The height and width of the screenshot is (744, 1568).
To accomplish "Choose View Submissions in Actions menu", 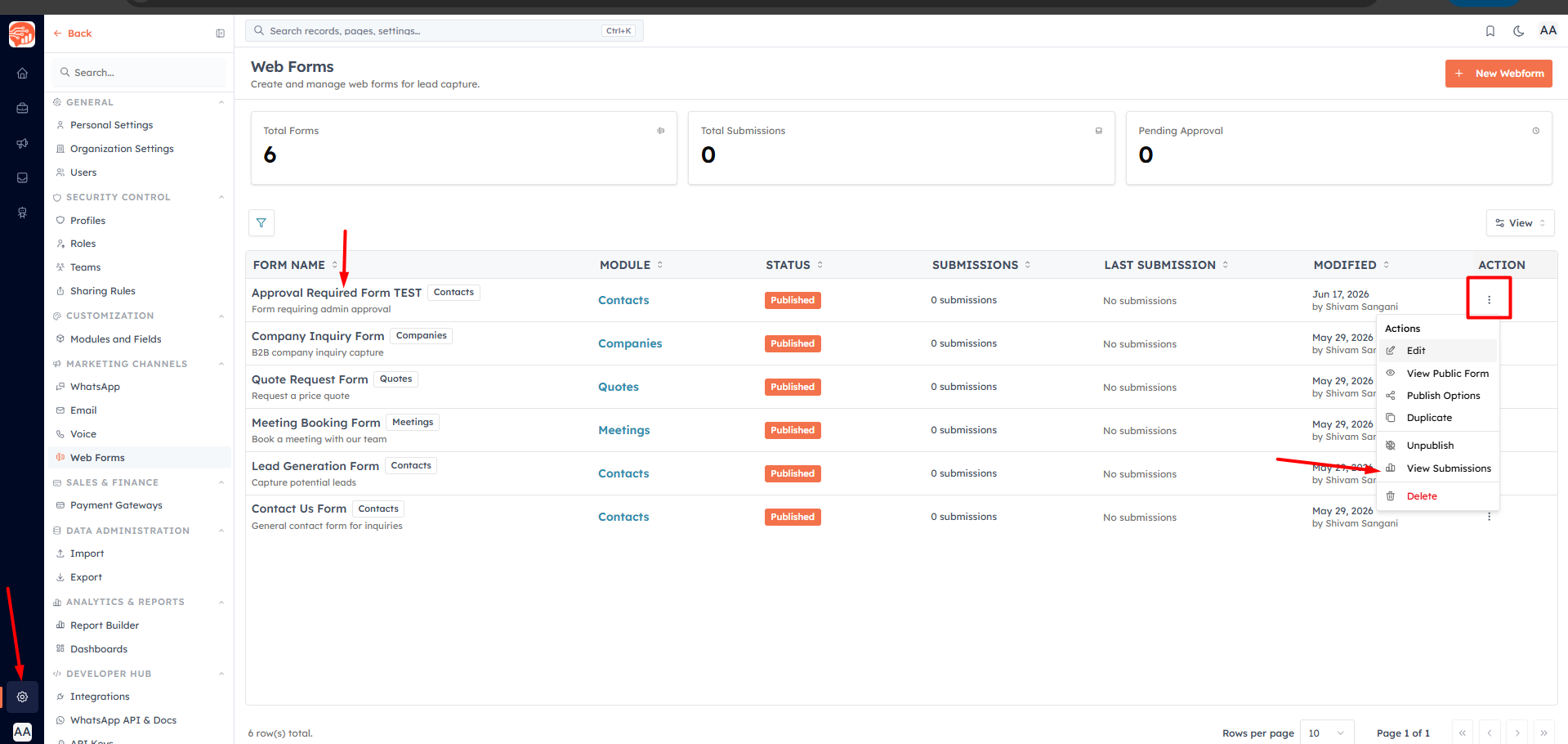I will pos(1438,468).
